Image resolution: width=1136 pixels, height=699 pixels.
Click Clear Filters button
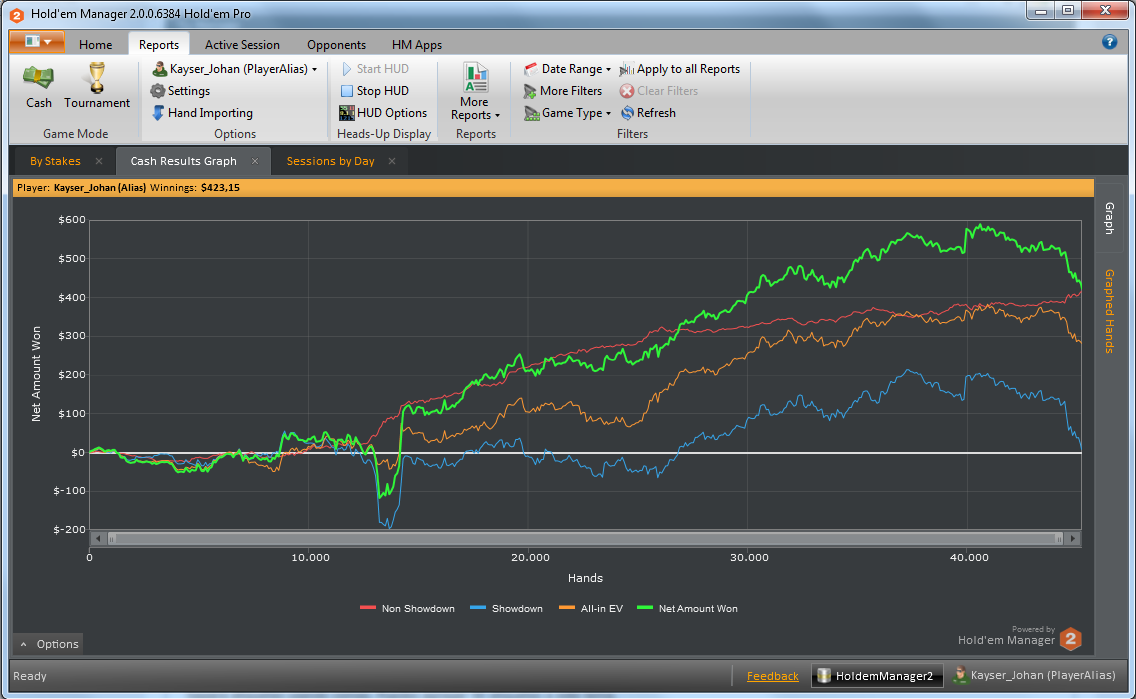click(x=659, y=91)
